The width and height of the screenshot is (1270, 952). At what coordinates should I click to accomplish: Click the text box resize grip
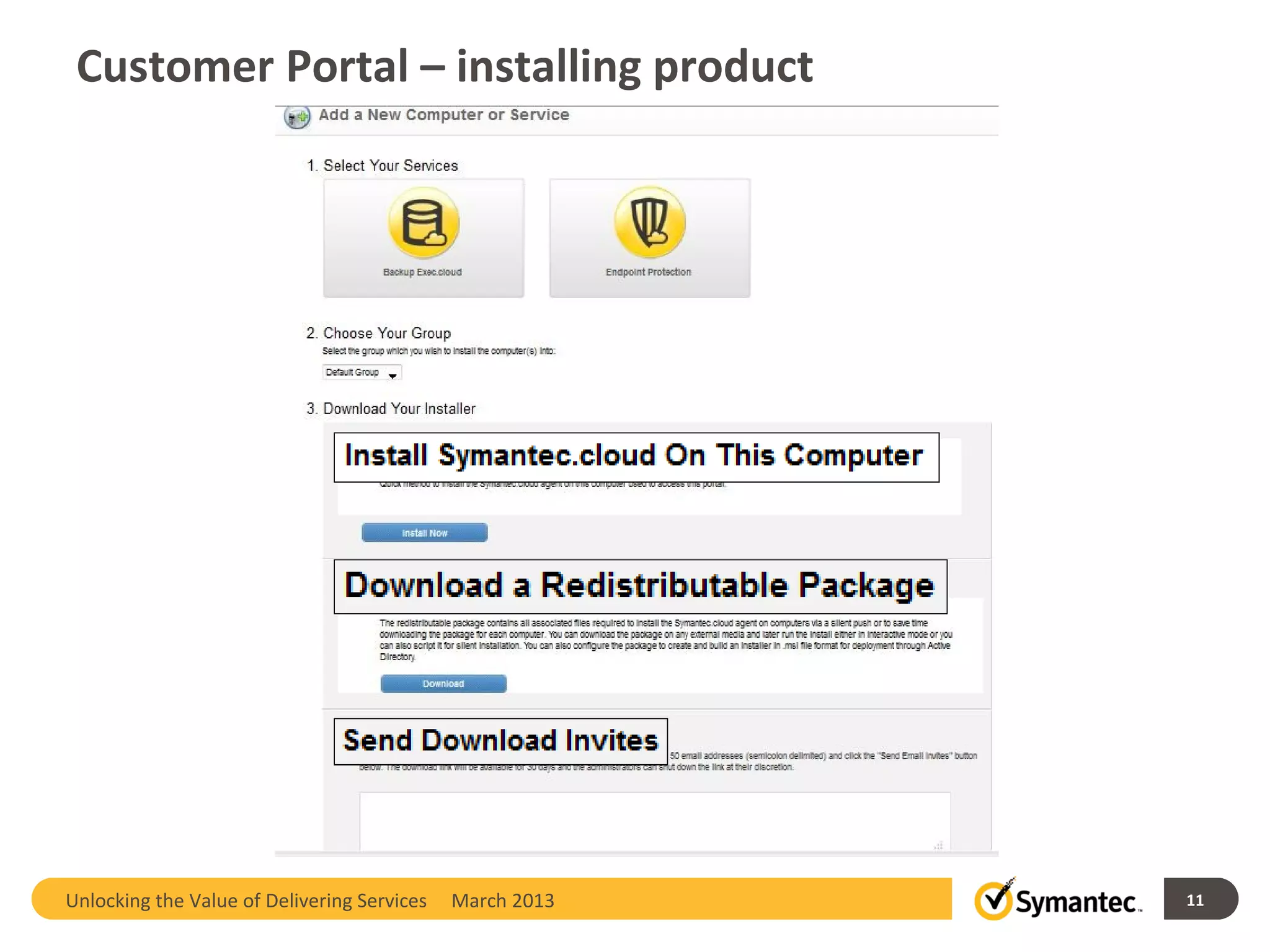pyautogui.click(x=939, y=845)
